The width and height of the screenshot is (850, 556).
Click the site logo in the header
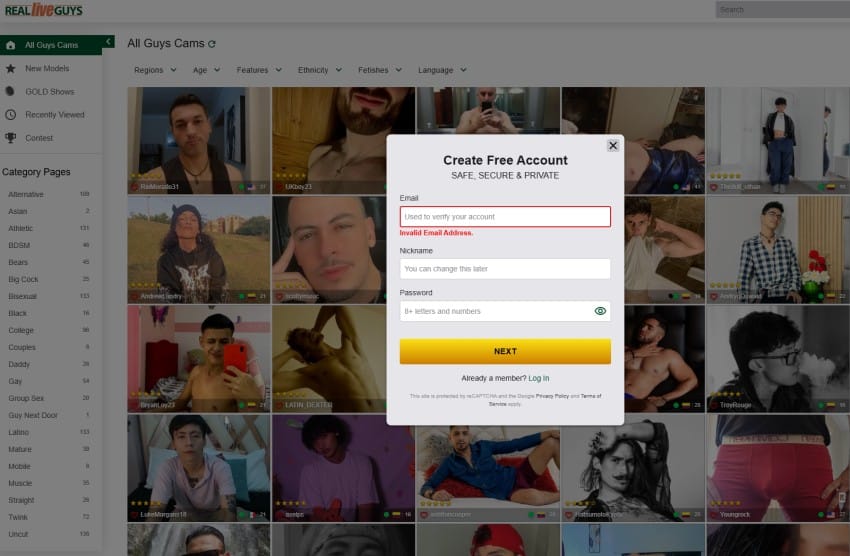click(x=44, y=10)
